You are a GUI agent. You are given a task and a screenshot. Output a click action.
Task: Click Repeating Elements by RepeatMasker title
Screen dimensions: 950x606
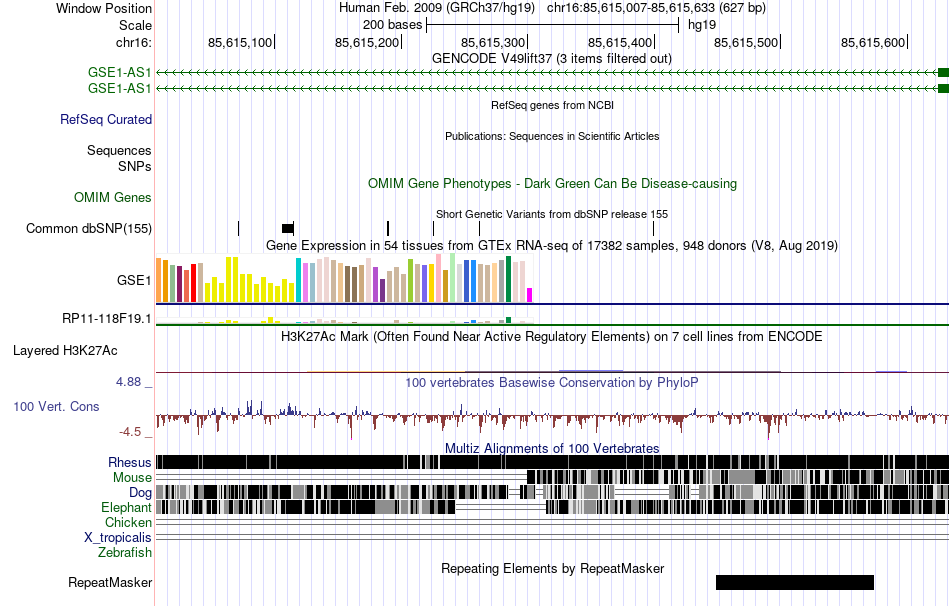[553, 568]
